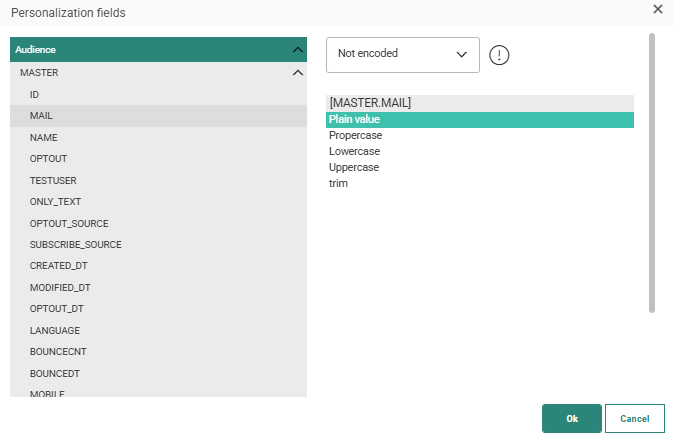
Task: Select the SUBSCRIBE_SOURCE field
Action: [75, 245]
